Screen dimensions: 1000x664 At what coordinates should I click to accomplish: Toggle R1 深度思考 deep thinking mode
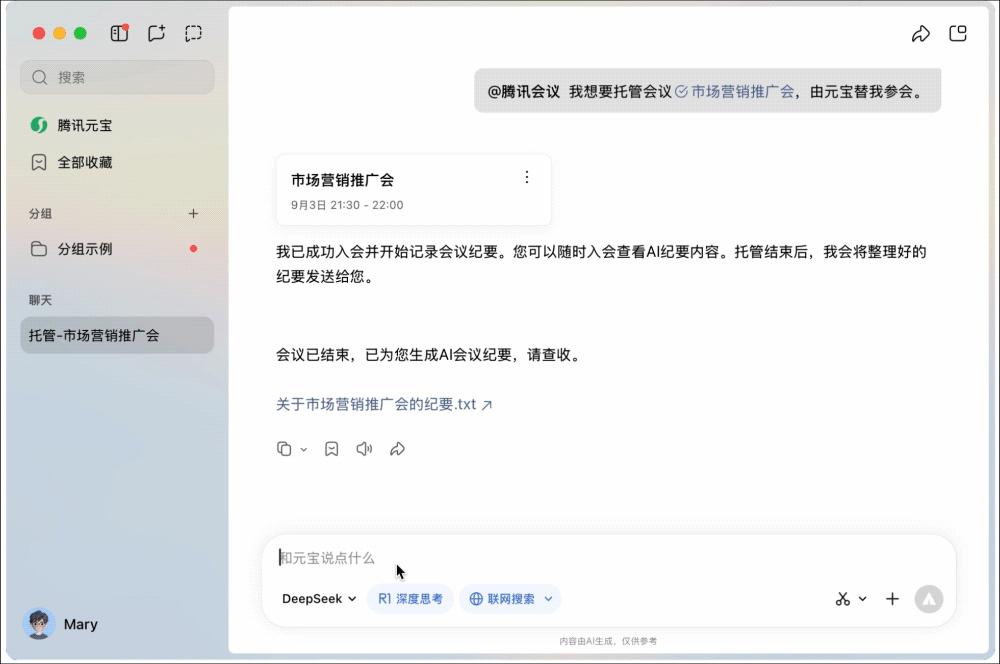[410, 599]
